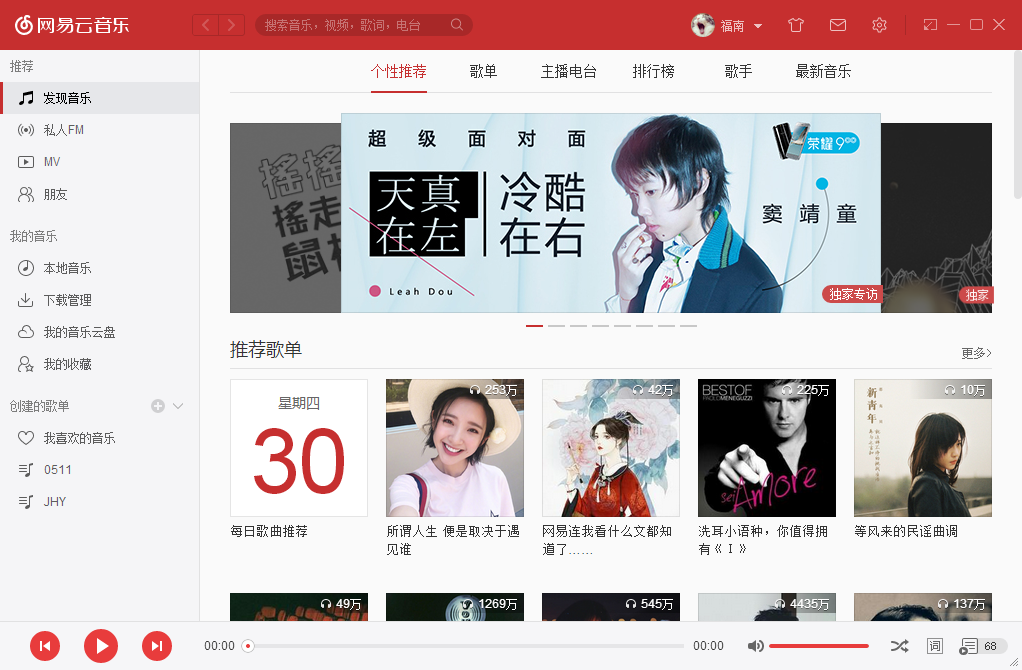Open 我的收藏 in the sidebar
Screen dimensions: 1022x670
pyautogui.click(x=100, y=364)
